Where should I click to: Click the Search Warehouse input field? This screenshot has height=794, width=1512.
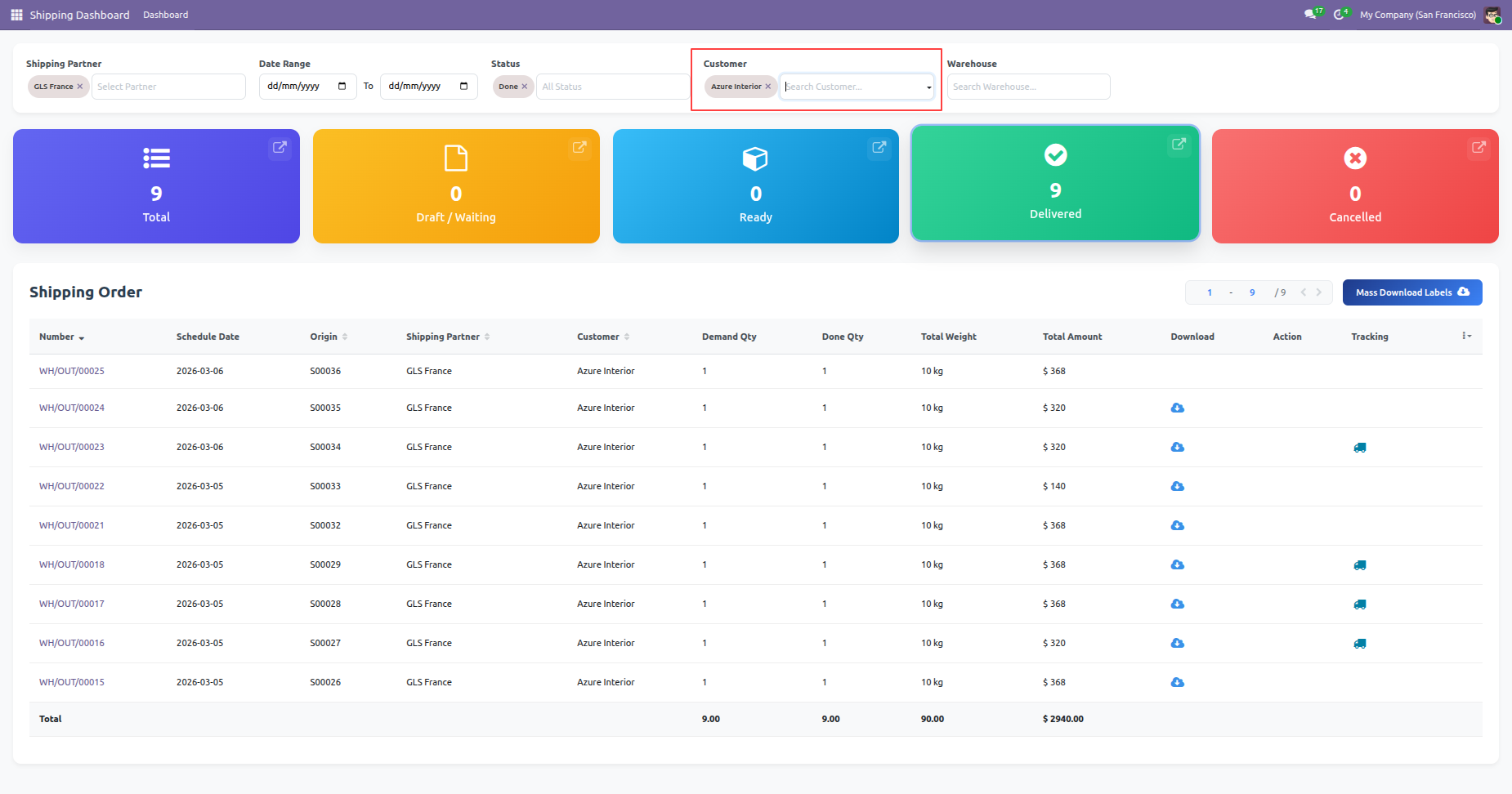[x=1027, y=87]
